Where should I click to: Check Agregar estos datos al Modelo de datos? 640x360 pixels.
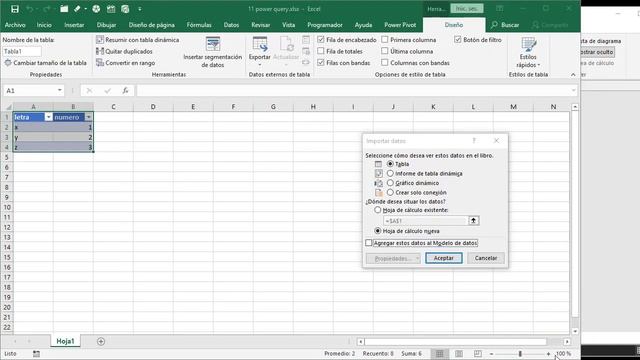[x=369, y=243]
